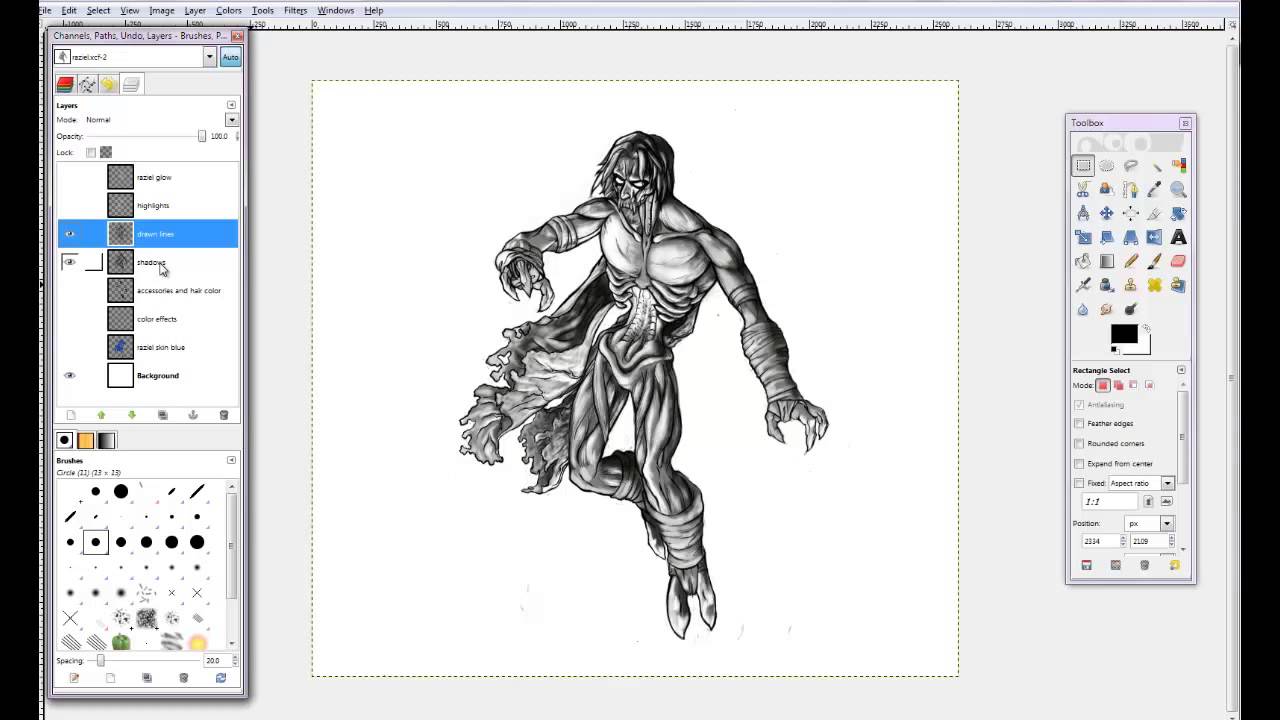Image resolution: width=1280 pixels, height=720 pixels.
Task: Toggle the link box beside shadows layer
Action: (93, 262)
